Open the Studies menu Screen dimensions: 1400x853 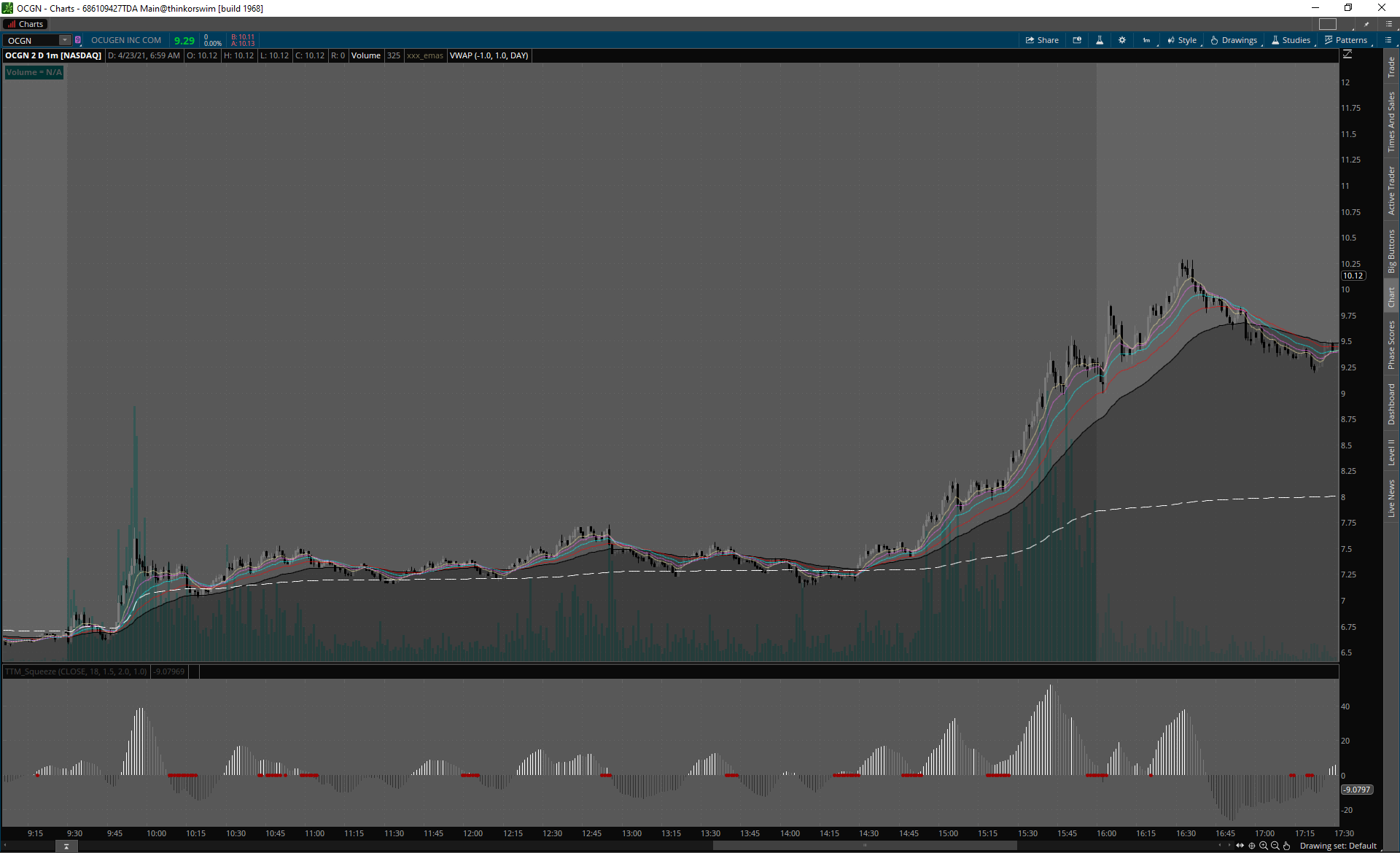point(1291,40)
